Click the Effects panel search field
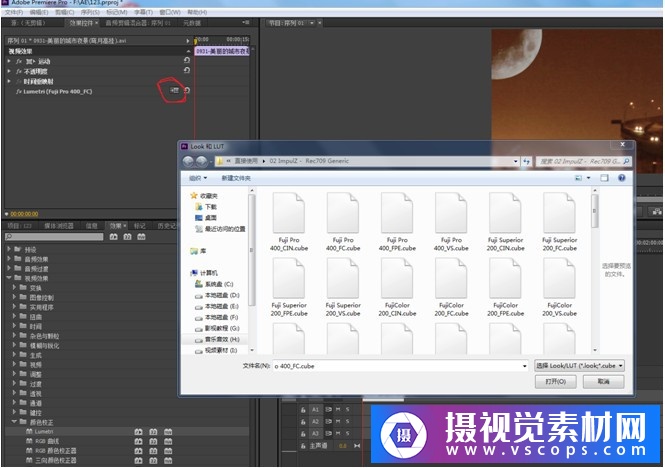Screen dimensions: 665x468 click(54, 237)
